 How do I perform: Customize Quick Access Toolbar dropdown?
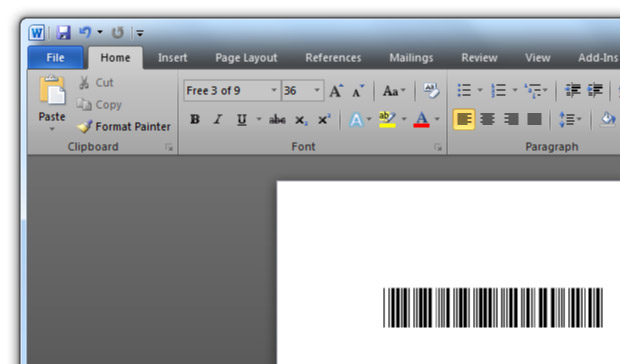pyautogui.click(x=140, y=33)
